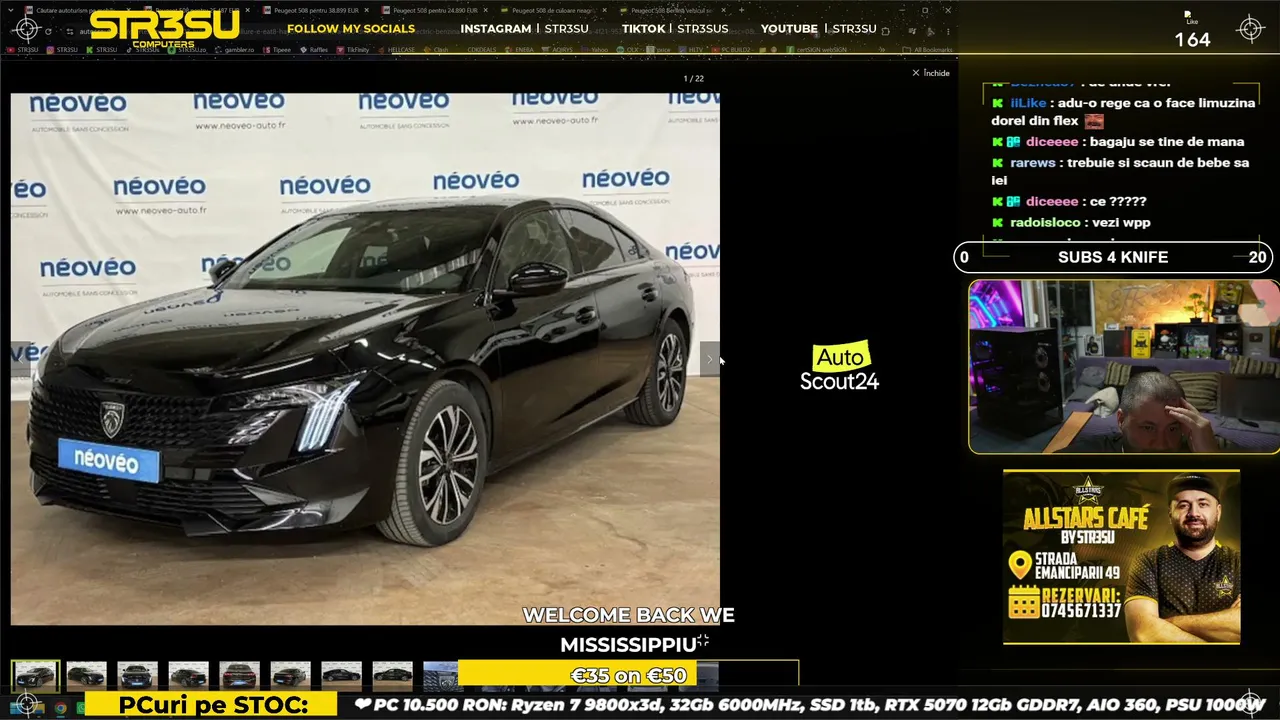Viewport: 1280px width, 720px height.
Task: Show the next car photo in gallery
Action: click(x=710, y=359)
